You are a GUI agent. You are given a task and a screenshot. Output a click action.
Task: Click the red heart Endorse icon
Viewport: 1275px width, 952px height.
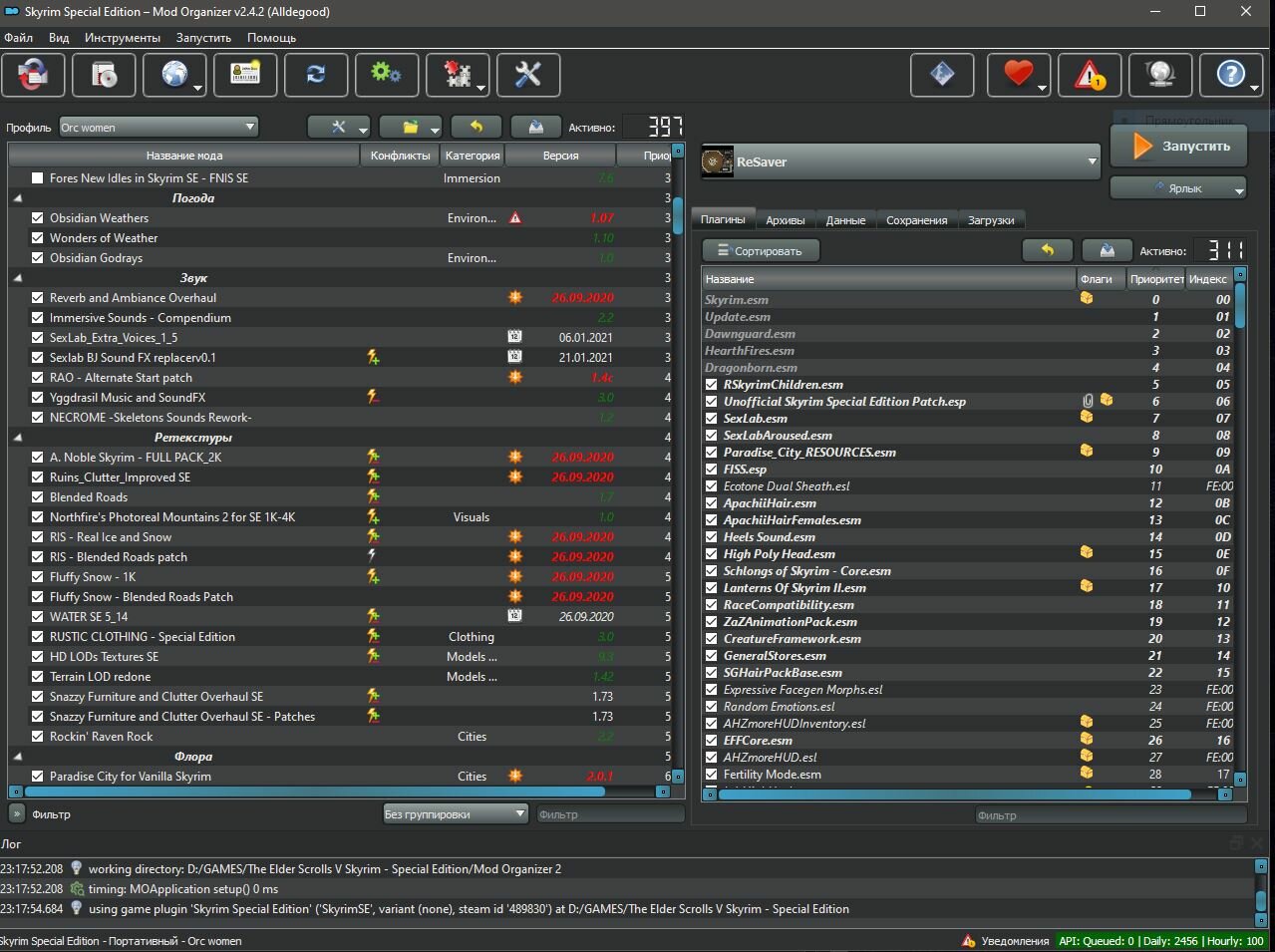pos(1018,75)
